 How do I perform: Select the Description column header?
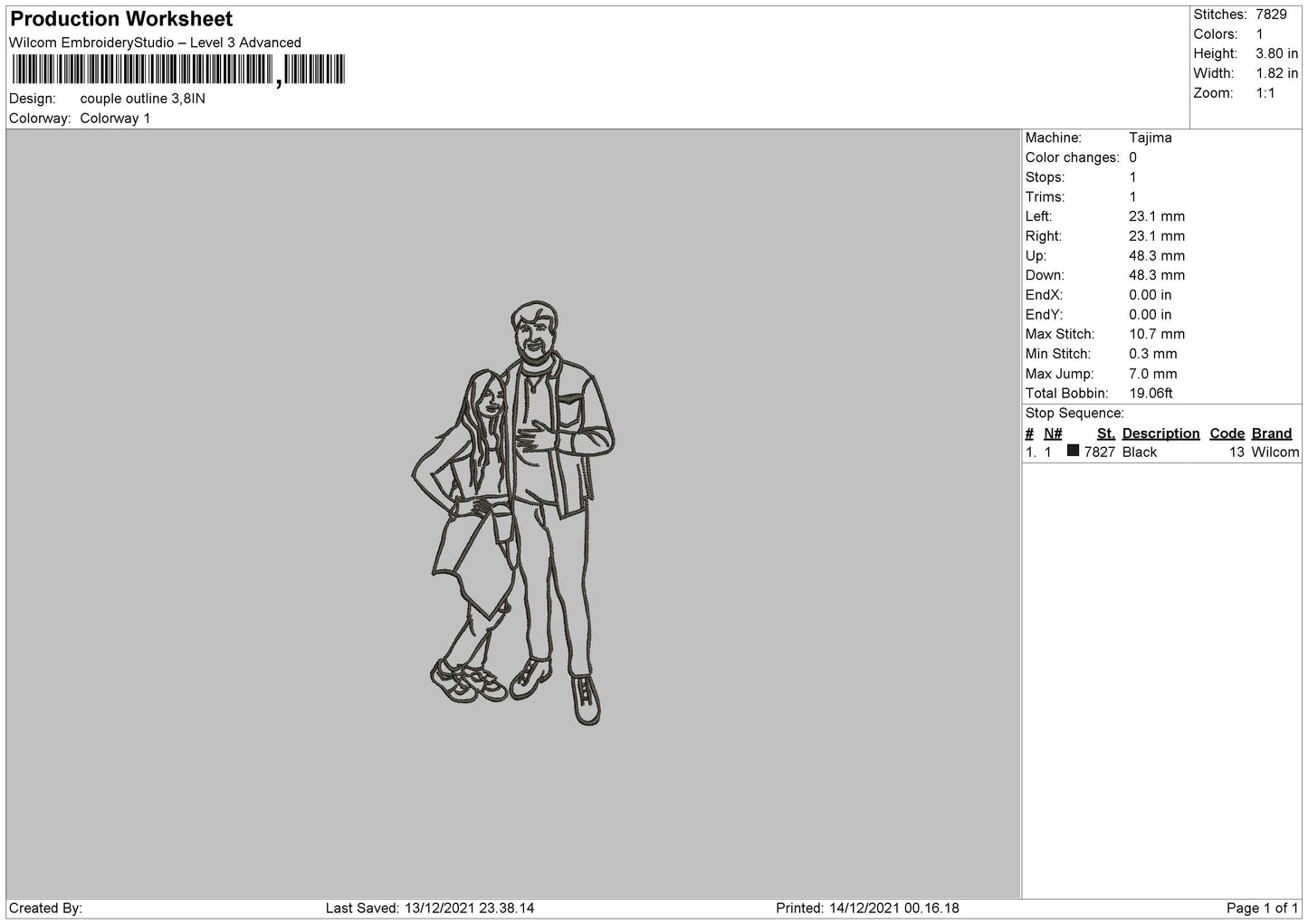click(1160, 433)
